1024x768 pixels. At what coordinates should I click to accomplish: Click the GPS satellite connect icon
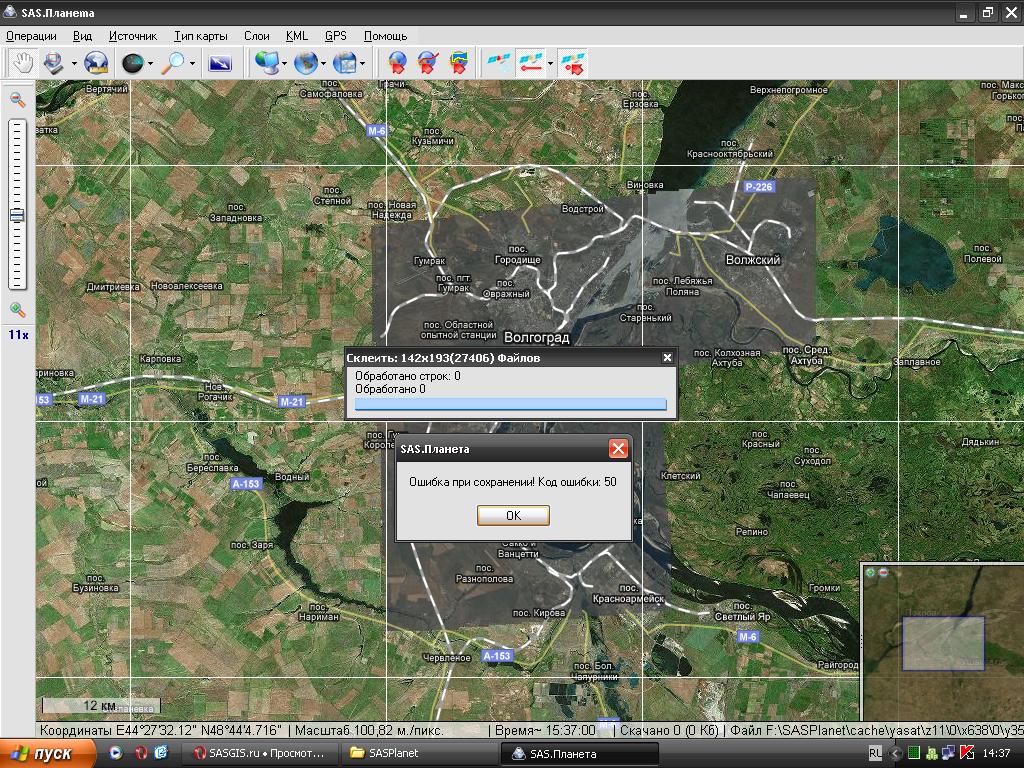coord(496,63)
